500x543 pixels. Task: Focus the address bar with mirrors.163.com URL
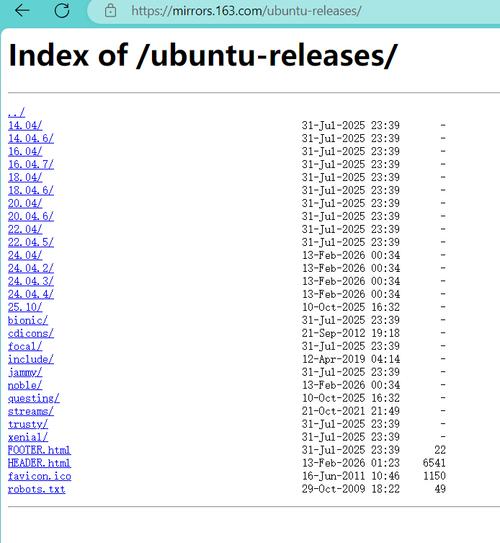(294, 11)
